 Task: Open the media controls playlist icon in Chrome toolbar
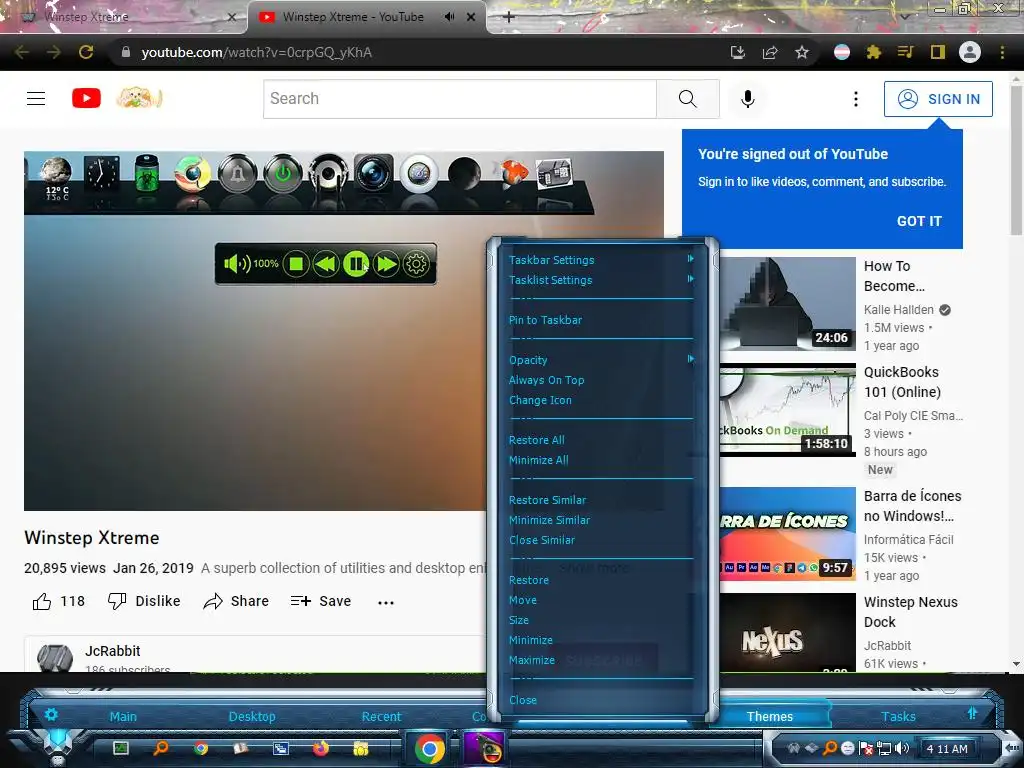[x=906, y=52]
